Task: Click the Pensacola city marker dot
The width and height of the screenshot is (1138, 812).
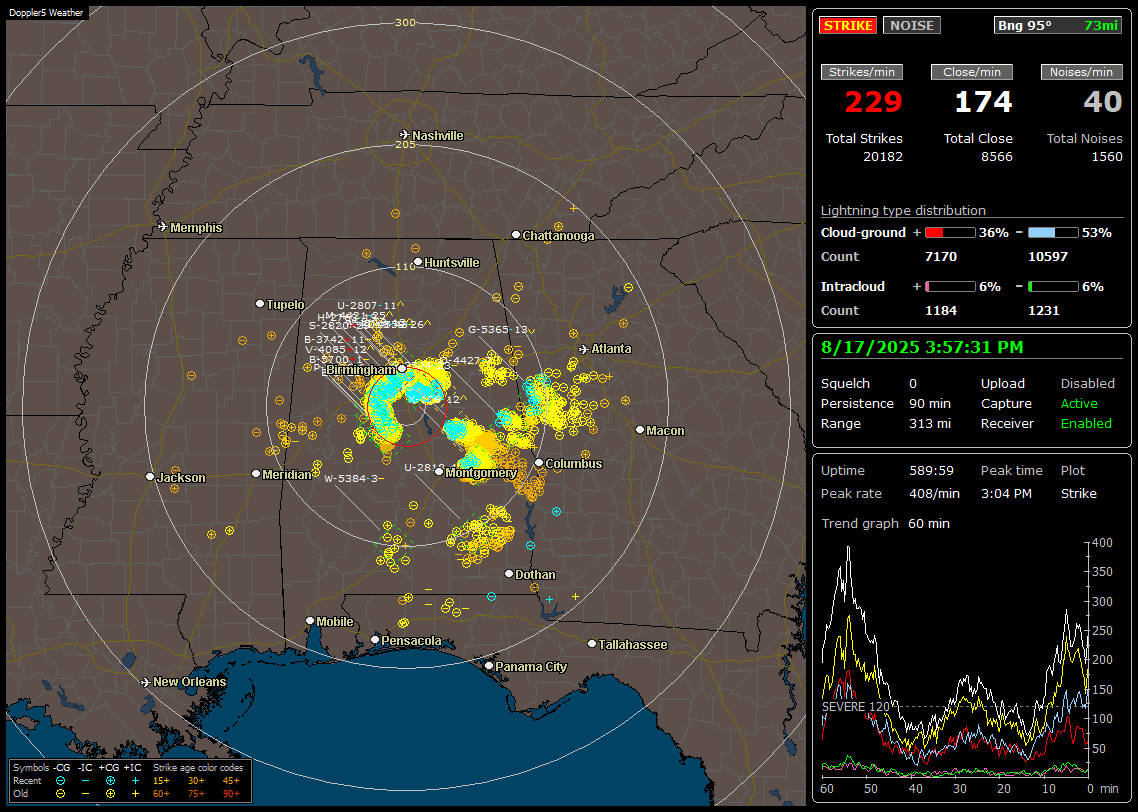Action: (375, 640)
